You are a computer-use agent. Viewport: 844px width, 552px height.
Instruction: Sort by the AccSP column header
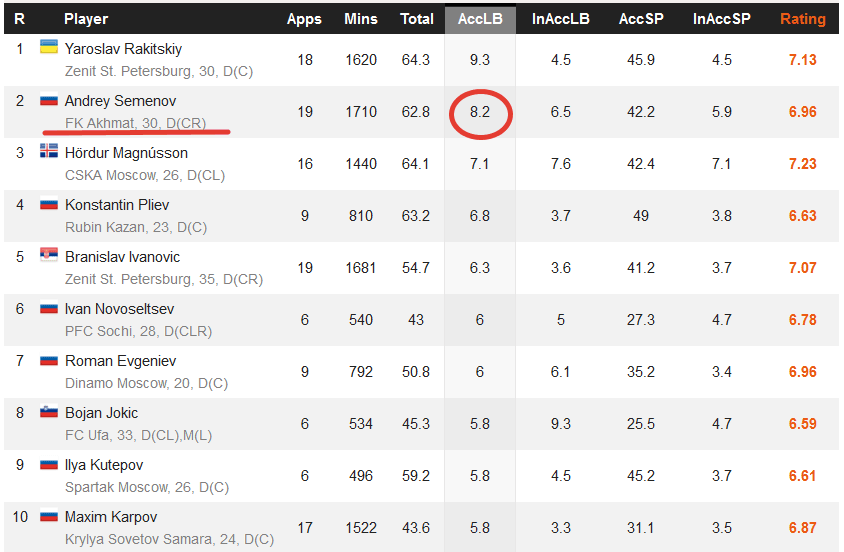(641, 19)
